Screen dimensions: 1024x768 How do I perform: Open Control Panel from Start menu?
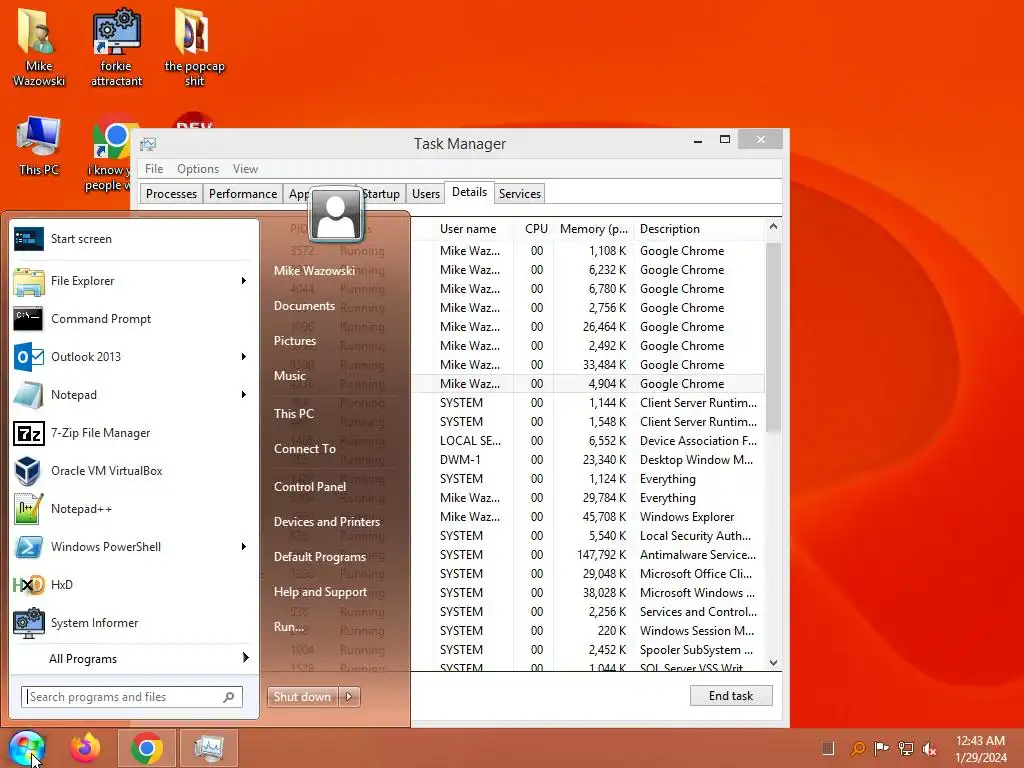pos(310,487)
